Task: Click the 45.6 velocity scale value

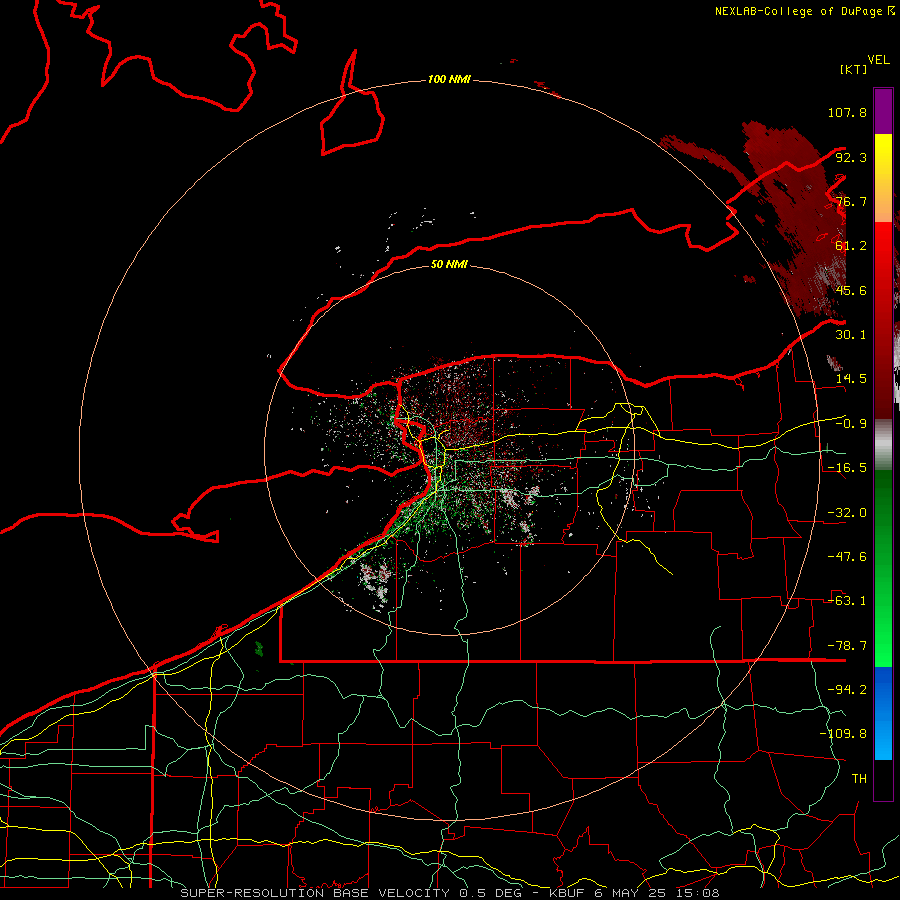Action: click(851, 290)
